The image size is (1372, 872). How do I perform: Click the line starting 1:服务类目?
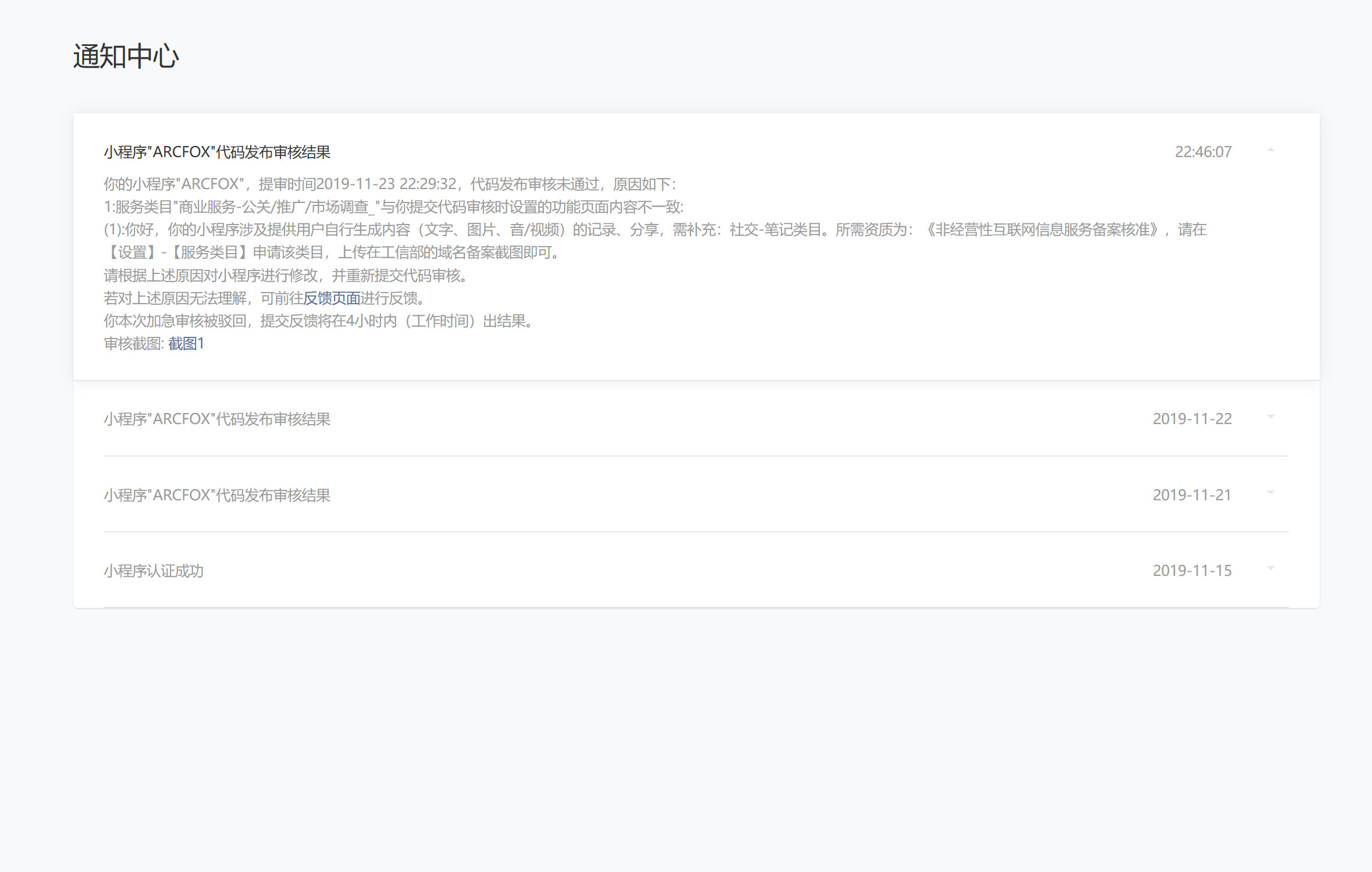(394, 207)
